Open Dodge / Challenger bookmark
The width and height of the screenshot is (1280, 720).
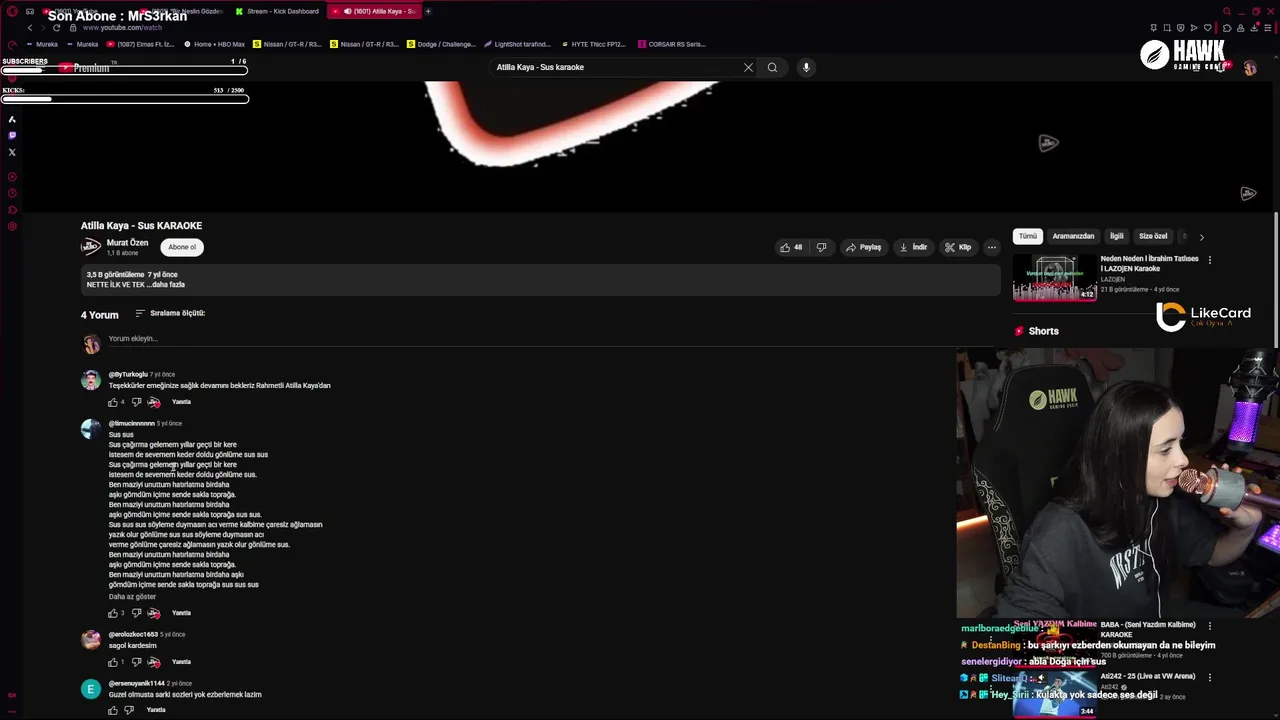[441, 44]
